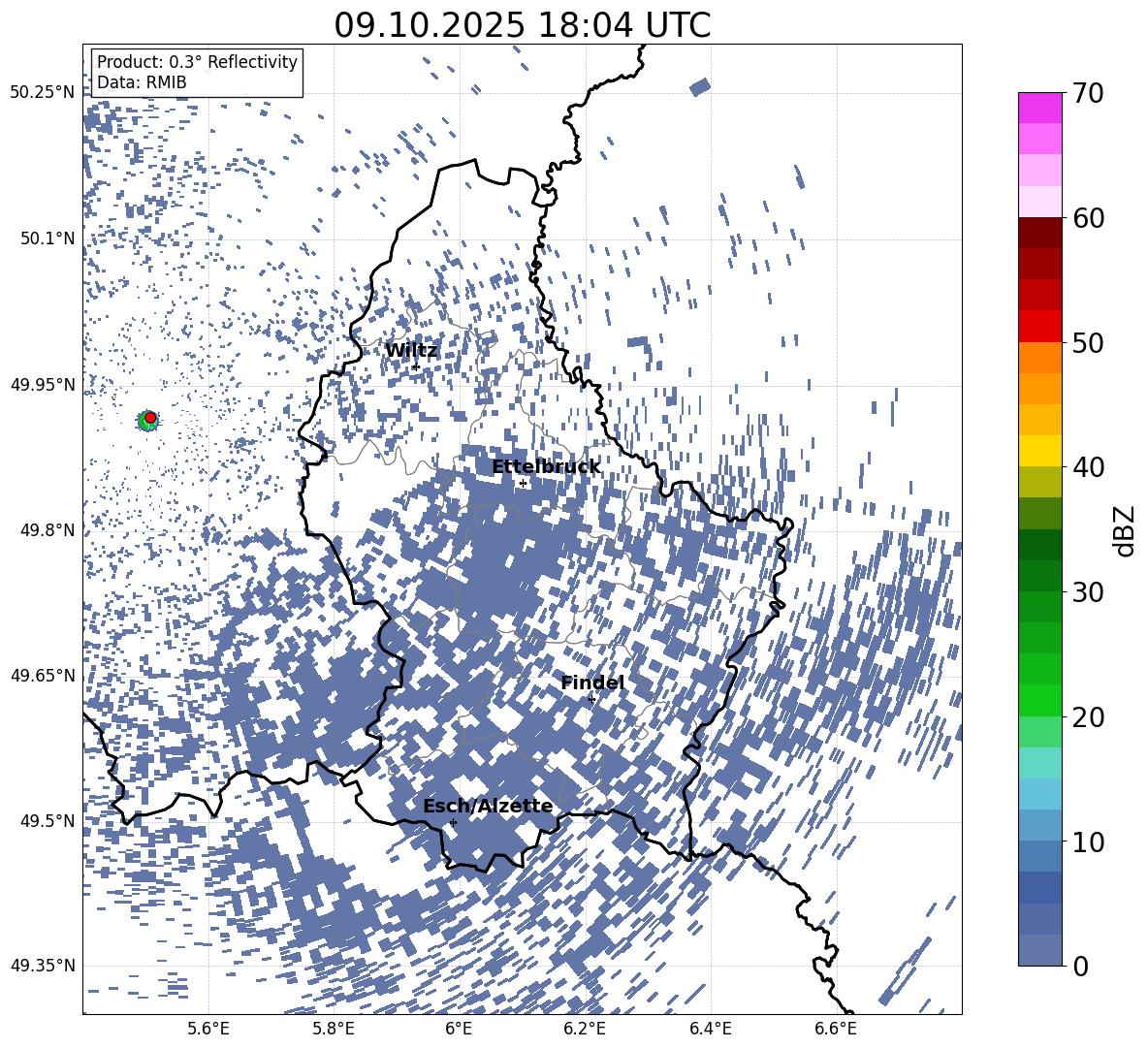Click the 50.25°N latitude label
This screenshot has height=1048, width=1148.
pyautogui.click(x=43, y=93)
